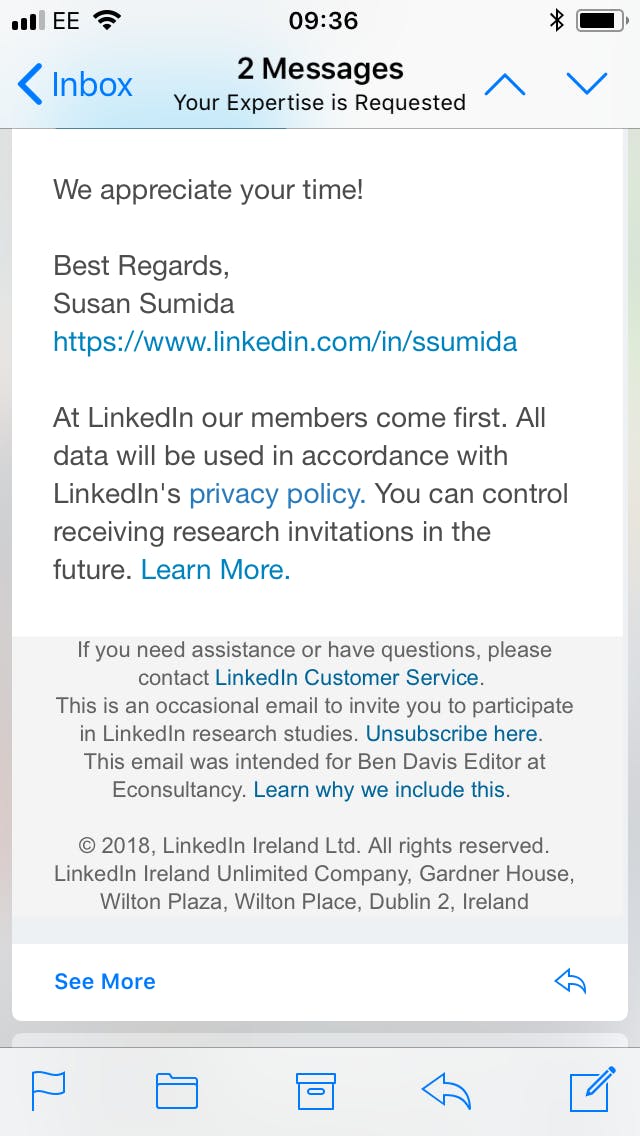Click Unsubscribe here link
The height and width of the screenshot is (1136, 640).
[453, 733]
